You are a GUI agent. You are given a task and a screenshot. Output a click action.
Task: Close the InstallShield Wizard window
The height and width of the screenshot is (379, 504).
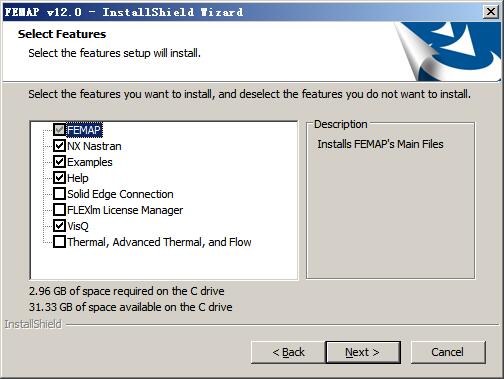point(491,12)
